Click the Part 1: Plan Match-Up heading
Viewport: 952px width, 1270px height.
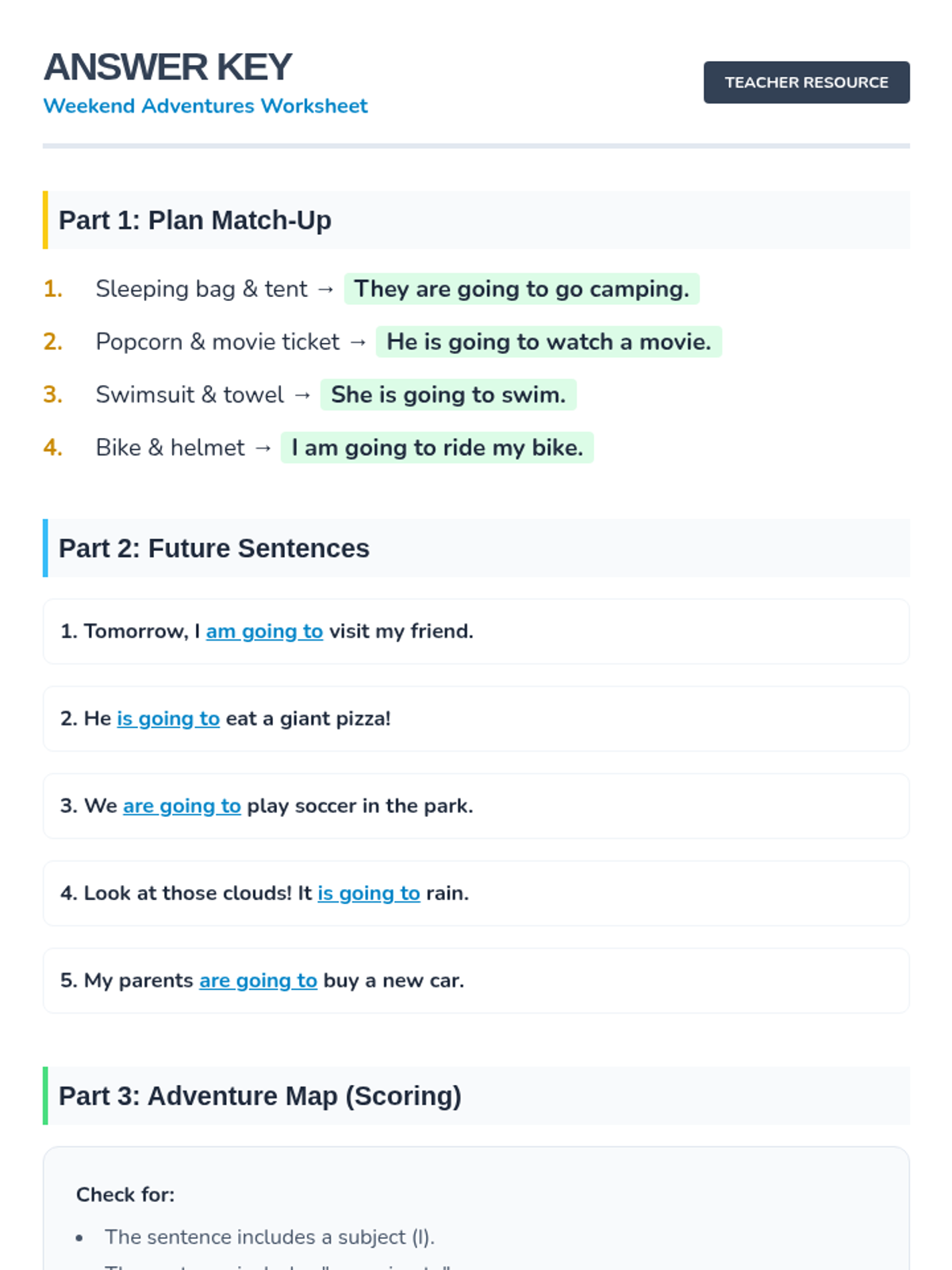point(195,220)
